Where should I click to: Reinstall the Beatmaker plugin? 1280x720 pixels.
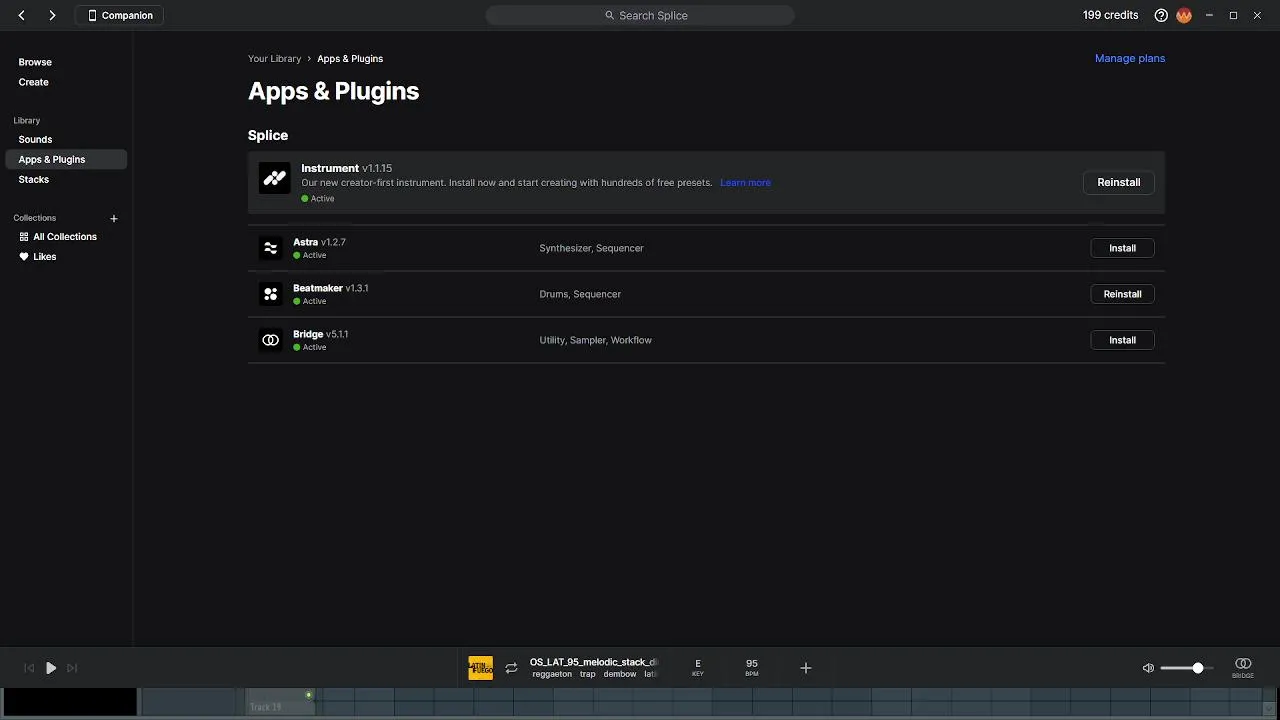(1122, 294)
